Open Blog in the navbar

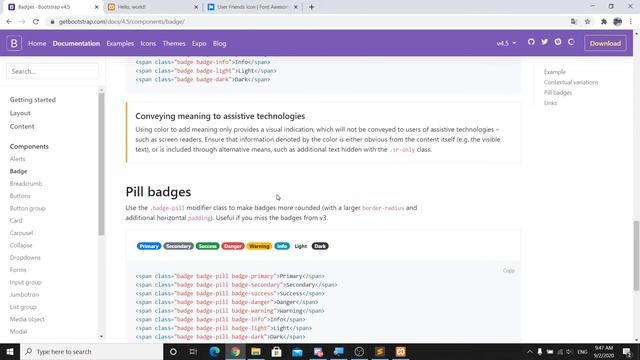coord(220,43)
